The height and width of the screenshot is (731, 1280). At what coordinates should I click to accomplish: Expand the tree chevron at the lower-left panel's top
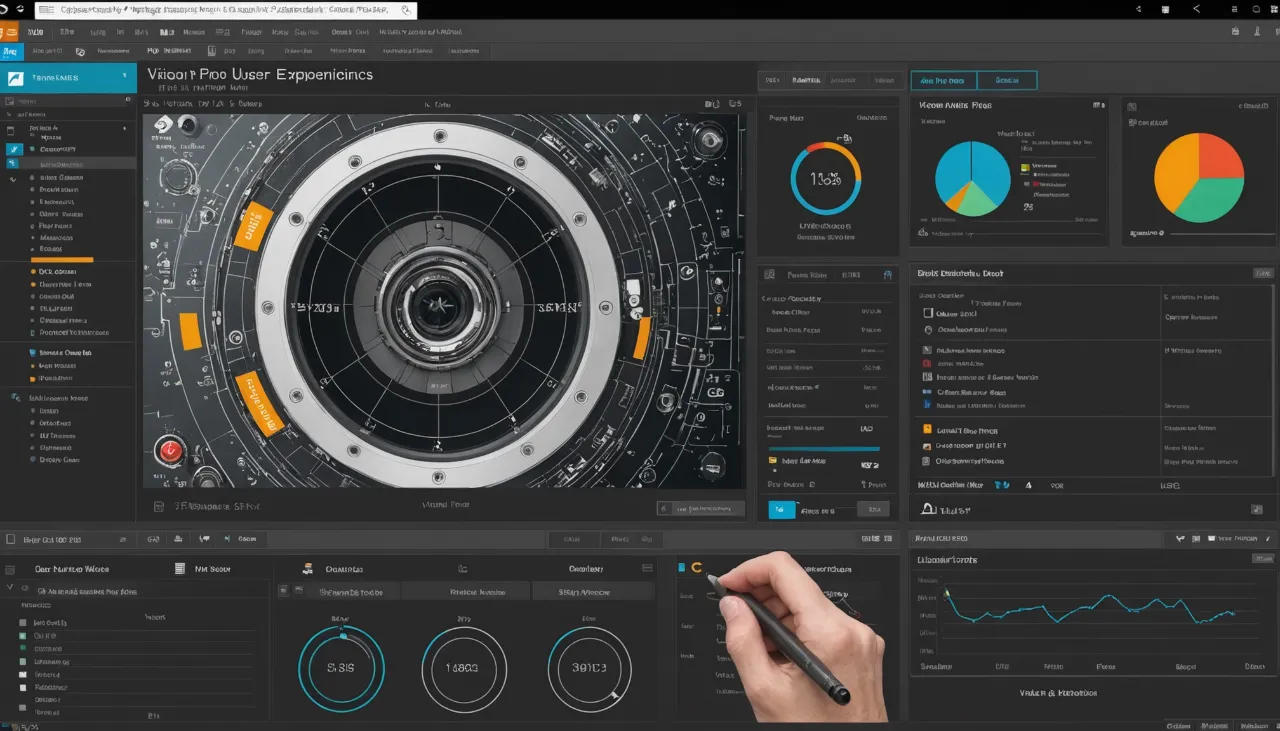10,589
